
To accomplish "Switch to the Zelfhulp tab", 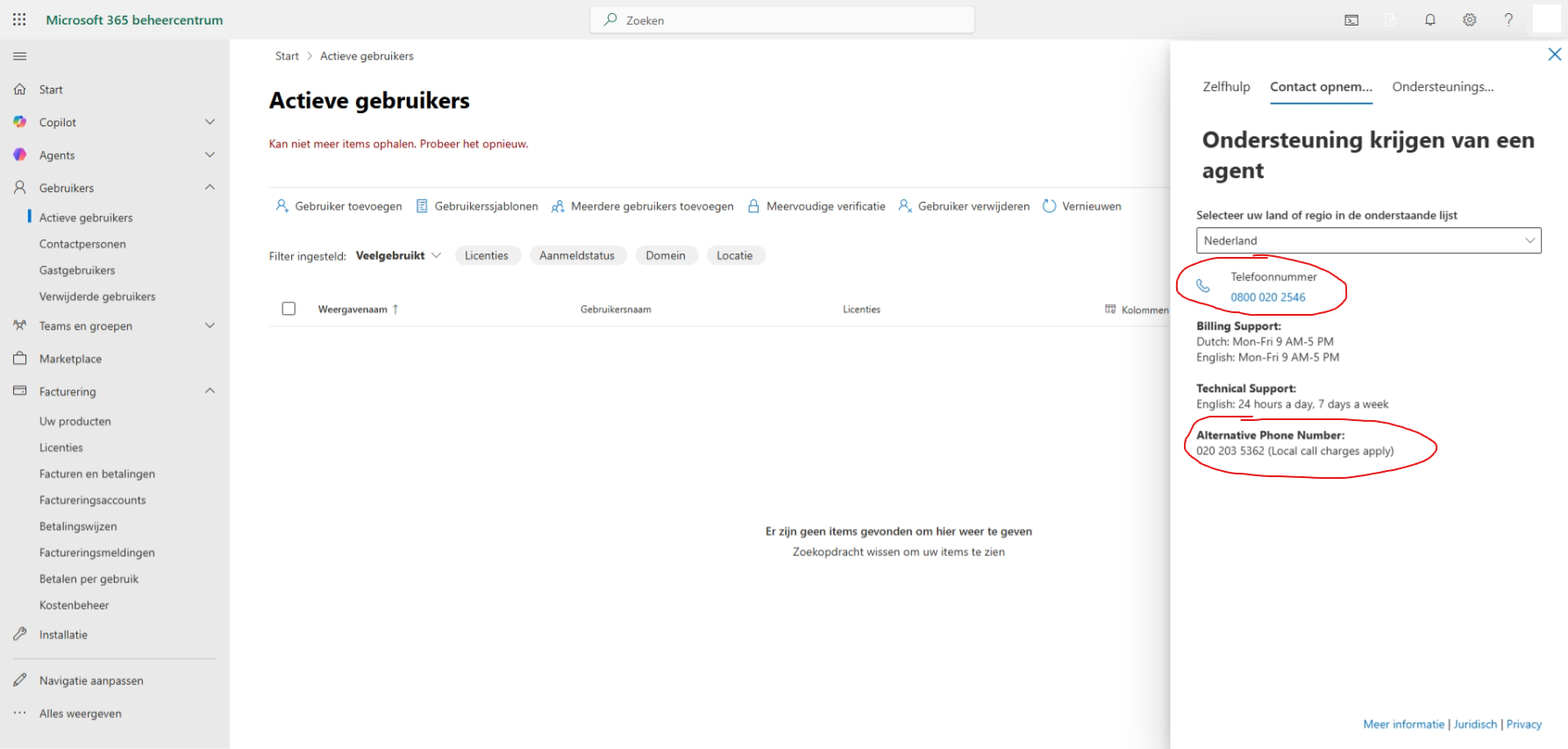I will (1226, 87).
